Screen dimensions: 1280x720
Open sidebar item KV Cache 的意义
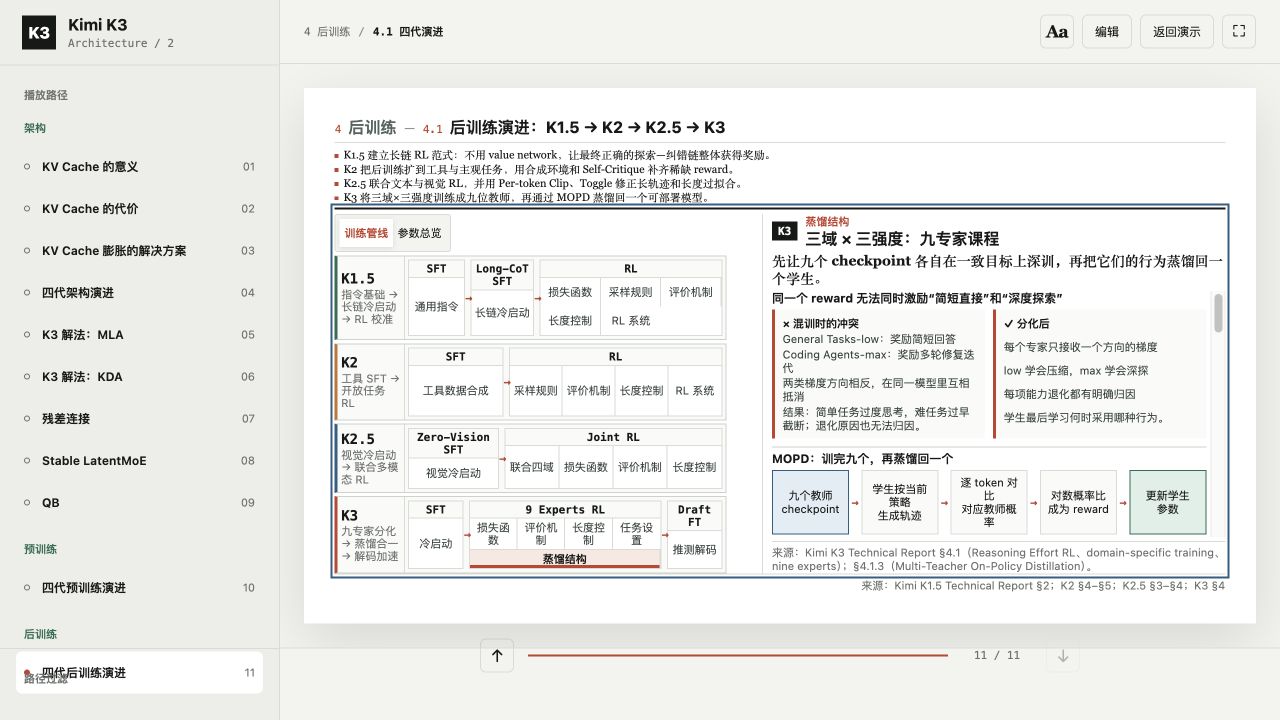139,167
